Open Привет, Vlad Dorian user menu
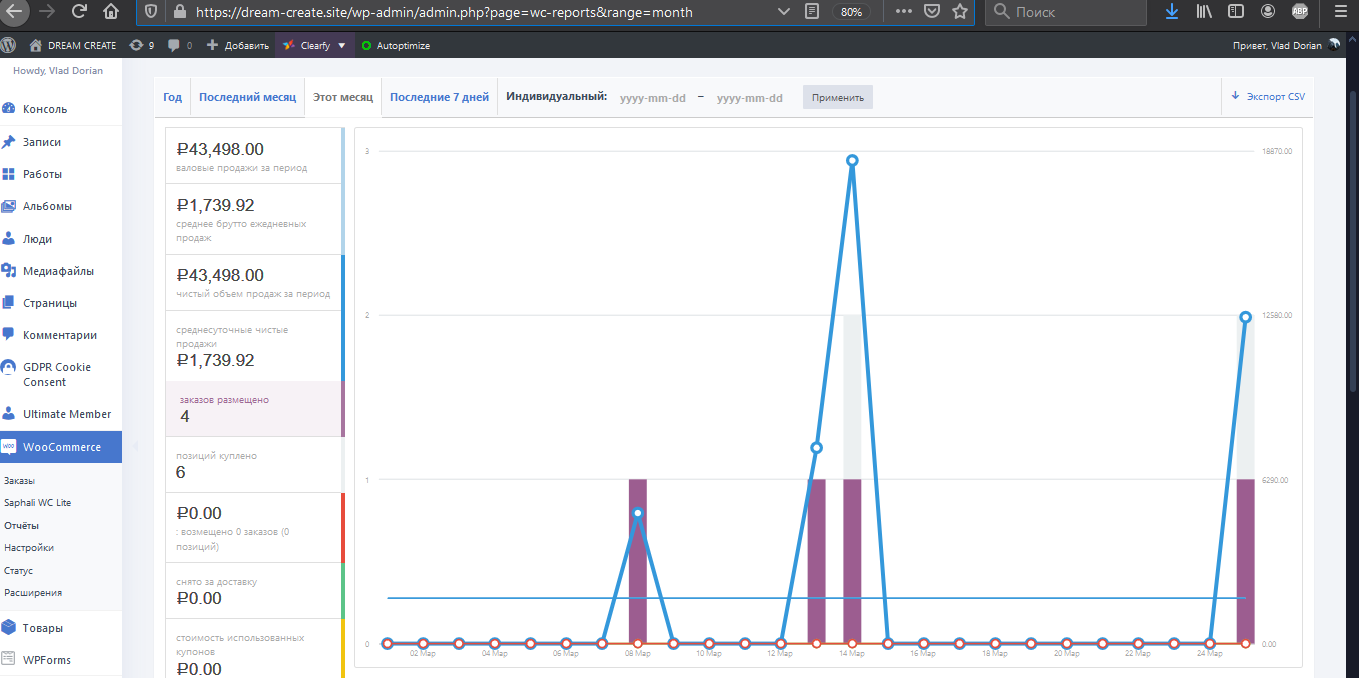1359x678 pixels. coord(1288,45)
